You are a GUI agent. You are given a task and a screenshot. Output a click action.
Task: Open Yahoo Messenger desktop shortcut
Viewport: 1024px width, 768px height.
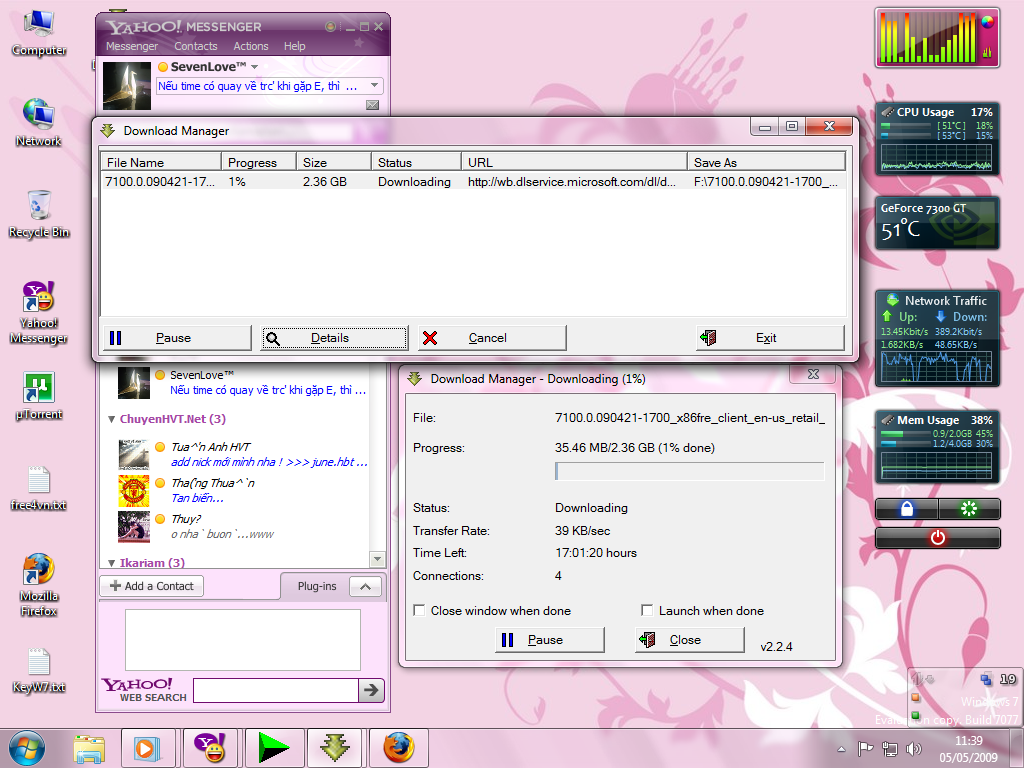[39, 300]
